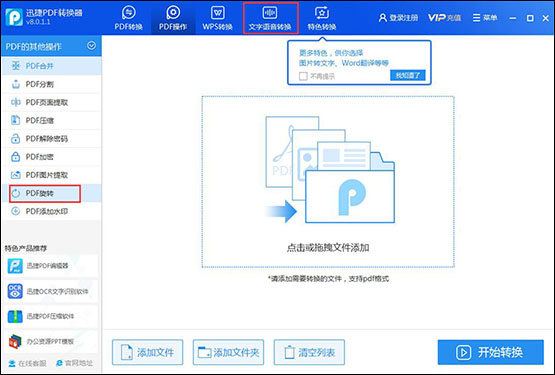The image size is (555, 375).
Task: Select the WPS转换 toolbar icon
Action: pyautogui.click(x=217, y=13)
